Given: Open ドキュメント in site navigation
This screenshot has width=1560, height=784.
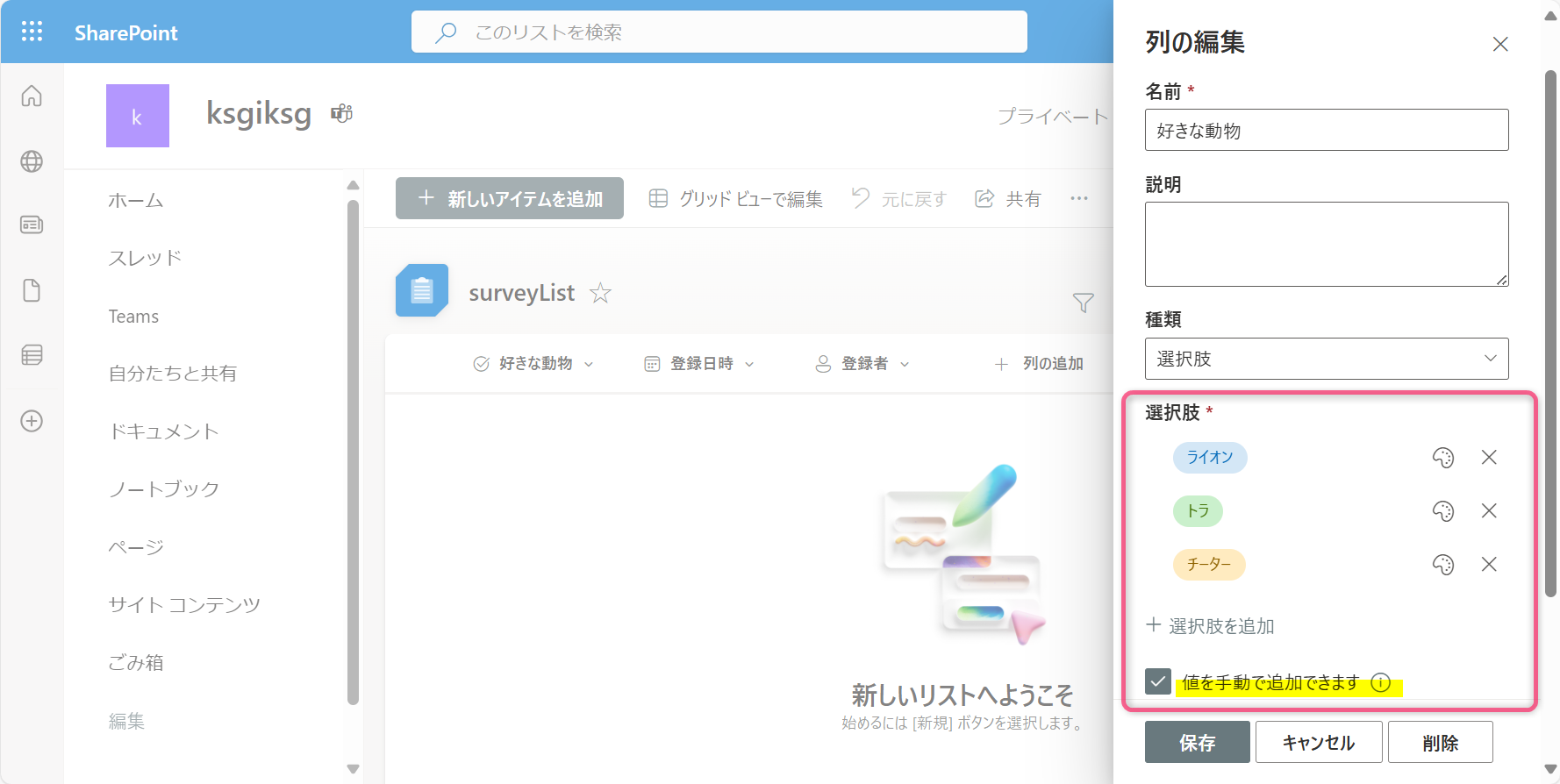Looking at the screenshot, I should pos(163,431).
